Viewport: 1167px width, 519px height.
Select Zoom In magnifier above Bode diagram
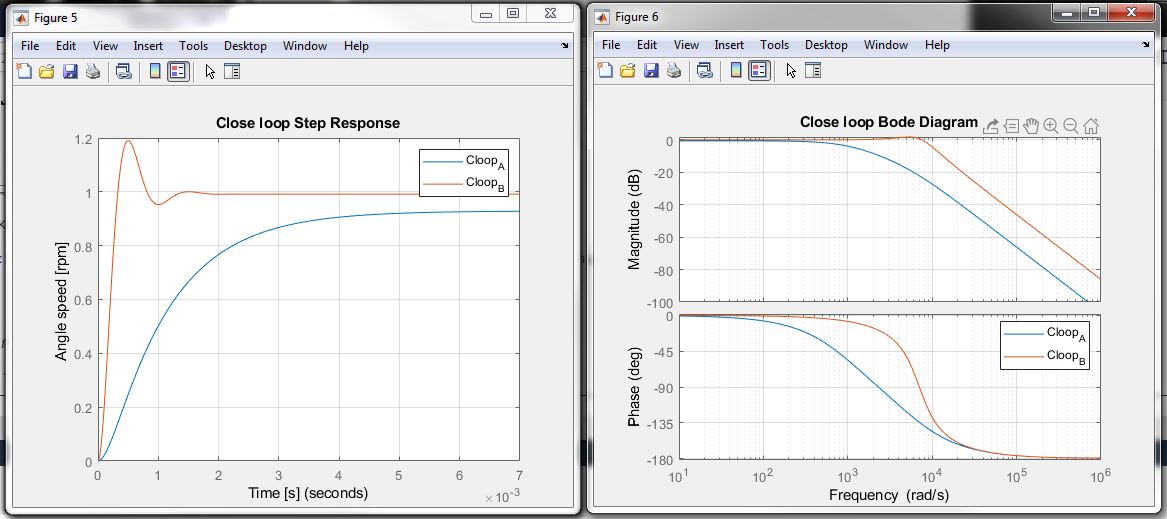tap(1051, 126)
